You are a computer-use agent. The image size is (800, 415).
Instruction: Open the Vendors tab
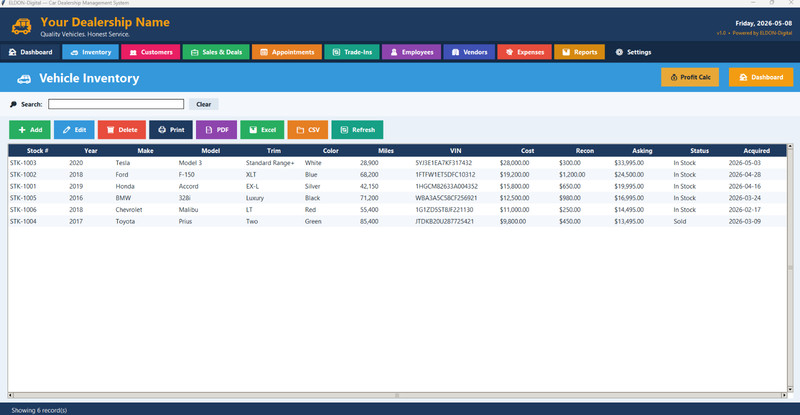click(469, 52)
